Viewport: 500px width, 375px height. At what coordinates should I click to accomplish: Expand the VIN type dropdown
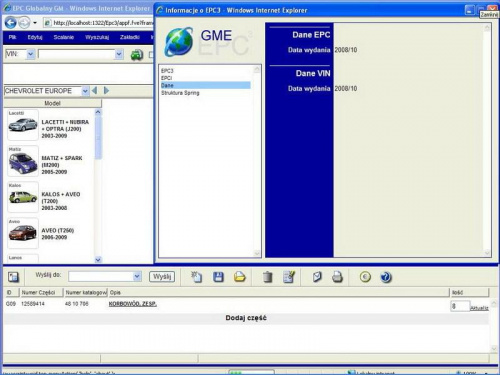tap(31, 54)
